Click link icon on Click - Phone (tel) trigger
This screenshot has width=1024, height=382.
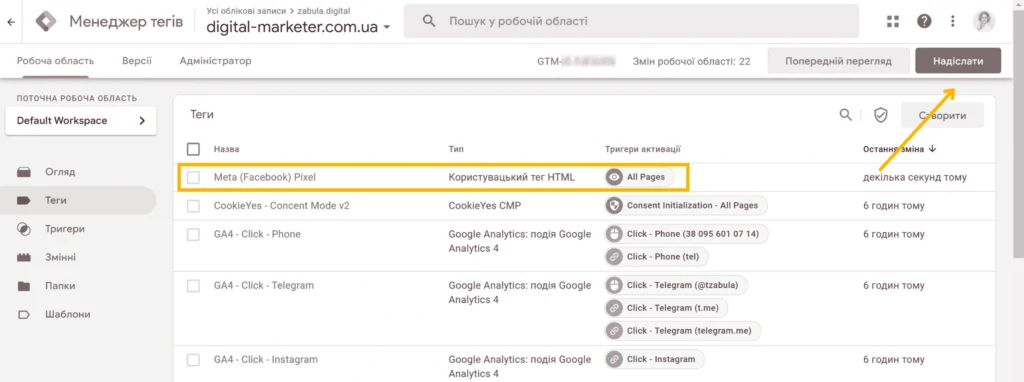pyautogui.click(x=614, y=257)
